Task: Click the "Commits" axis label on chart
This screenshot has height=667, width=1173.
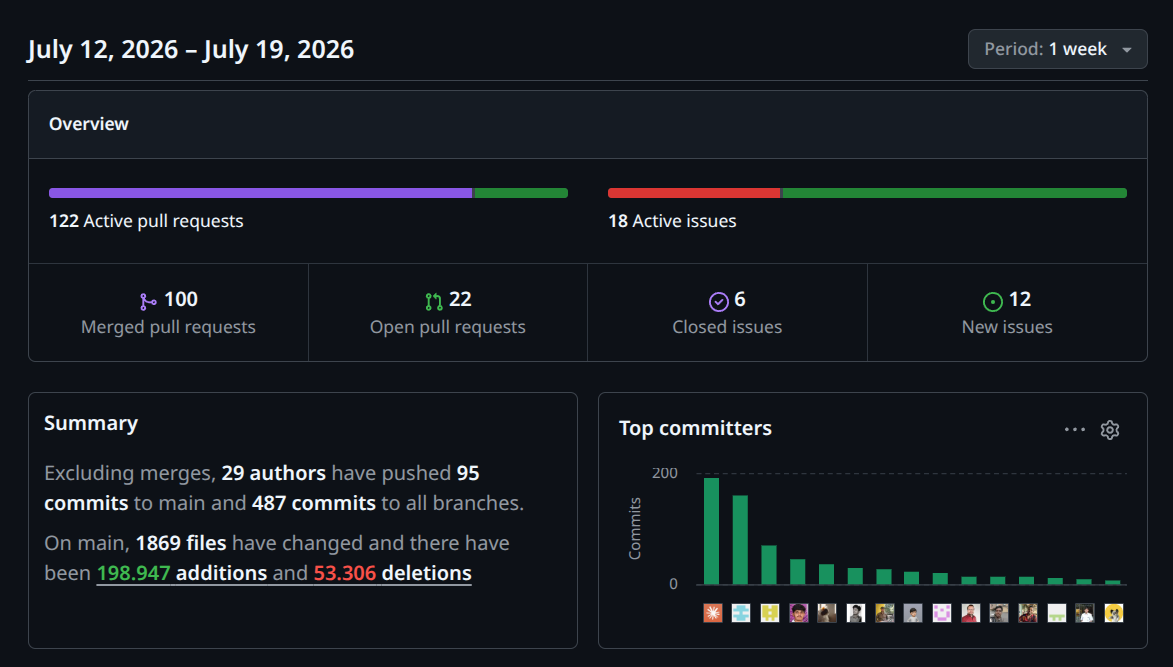Action: click(x=635, y=529)
